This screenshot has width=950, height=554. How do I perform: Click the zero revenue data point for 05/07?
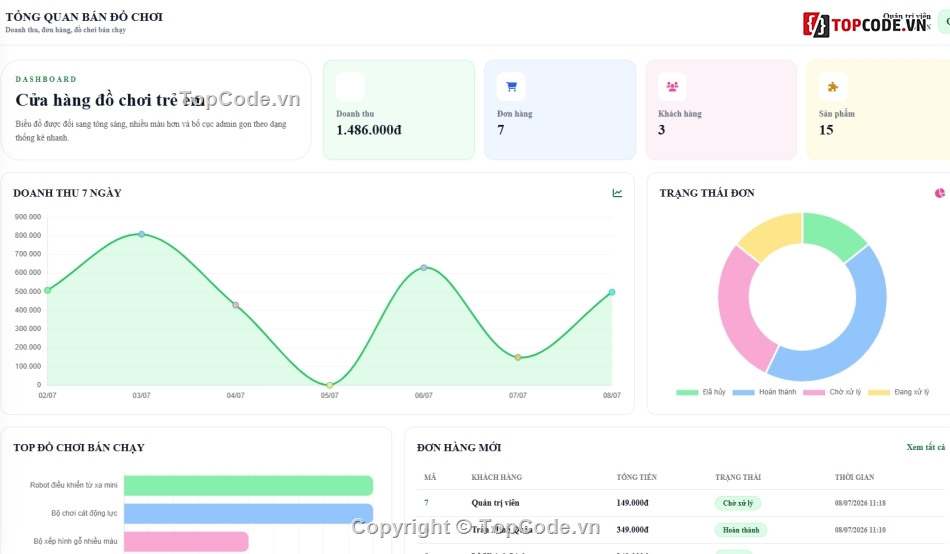pyautogui.click(x=330, y=385)
